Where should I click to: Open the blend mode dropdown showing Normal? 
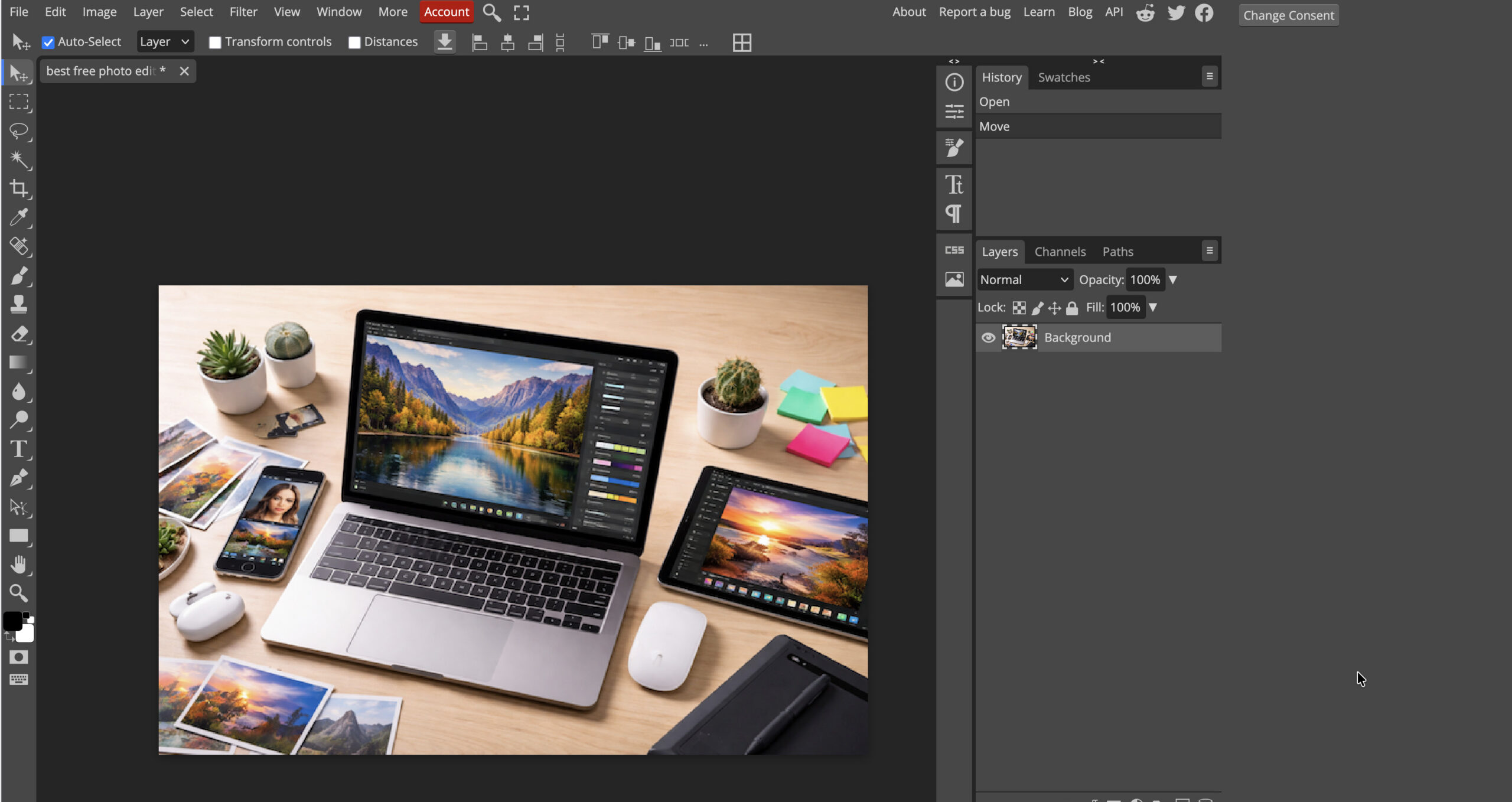click(1024, 279)
